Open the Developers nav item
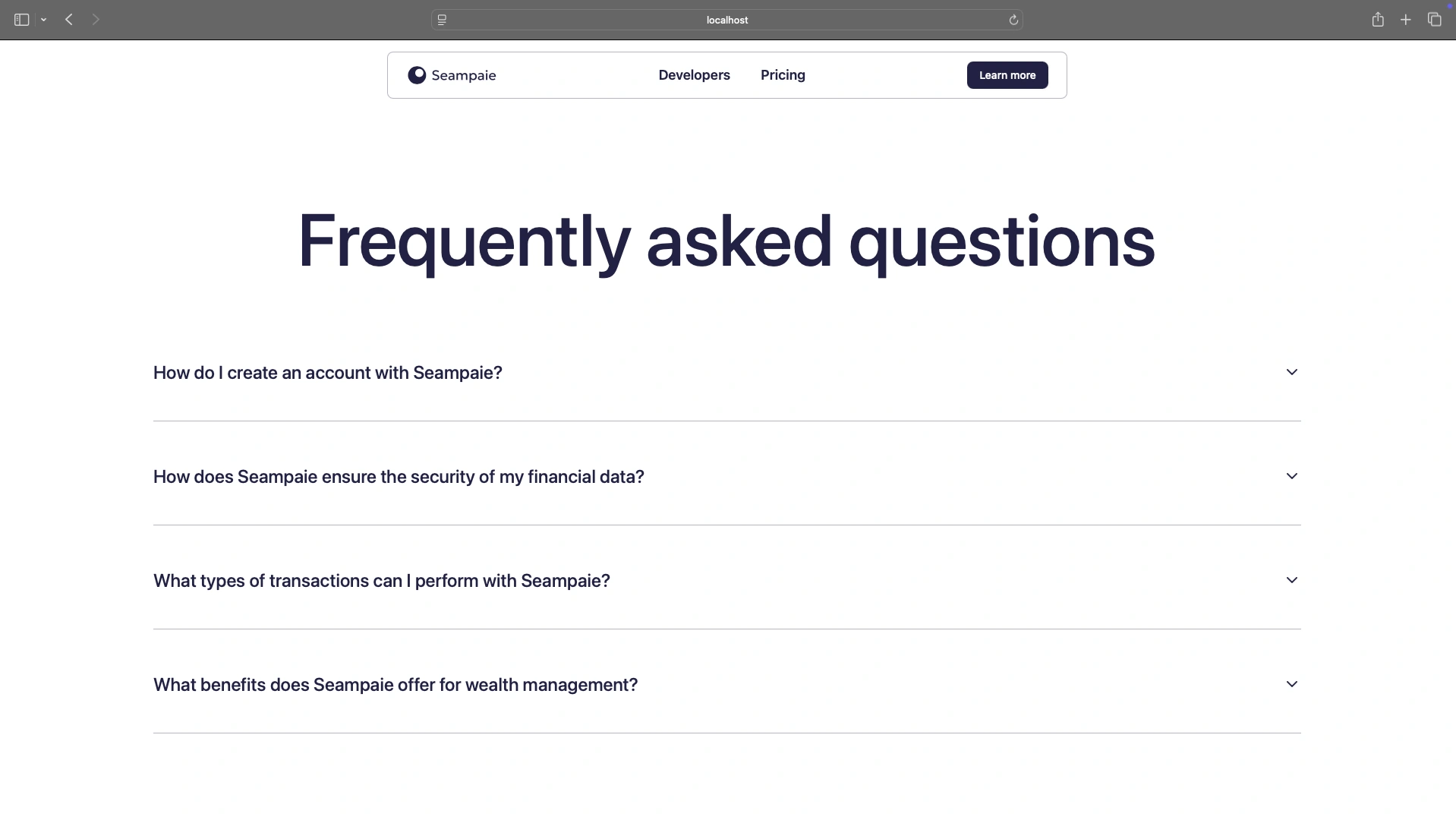1456x820 pixels. coord(694,75)
